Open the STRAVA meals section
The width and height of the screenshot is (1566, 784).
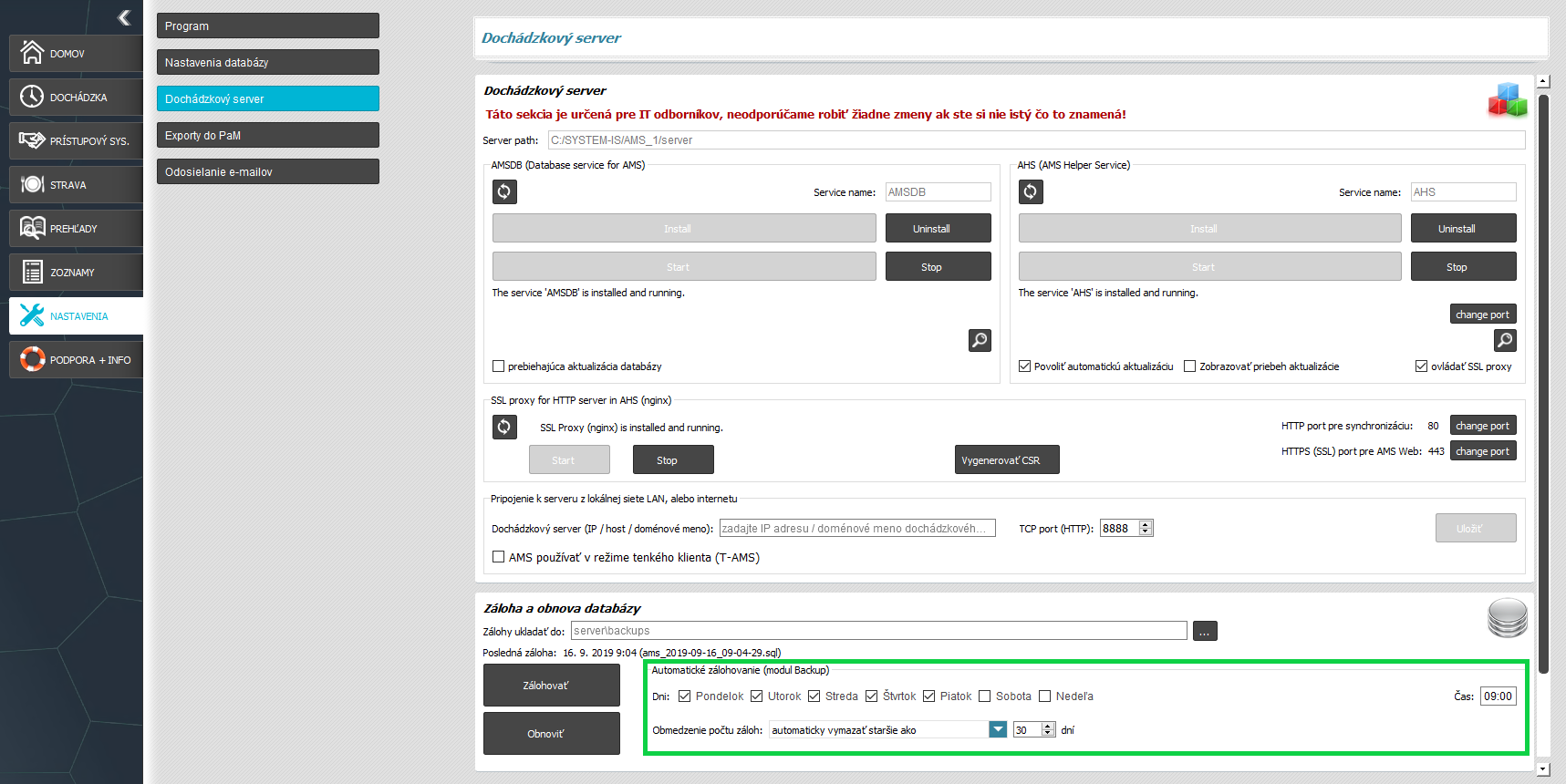pos(76,184)
